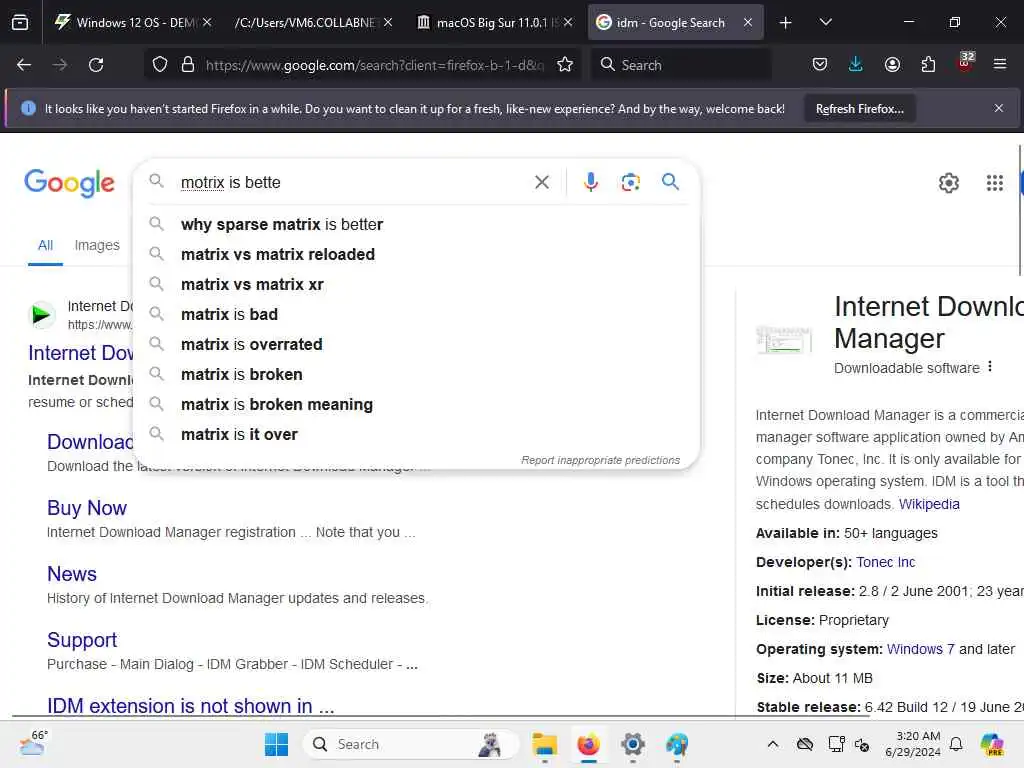Open the Windows Start menu
The width and height of the screenshot is (1024, 768).
pos(276,744)
